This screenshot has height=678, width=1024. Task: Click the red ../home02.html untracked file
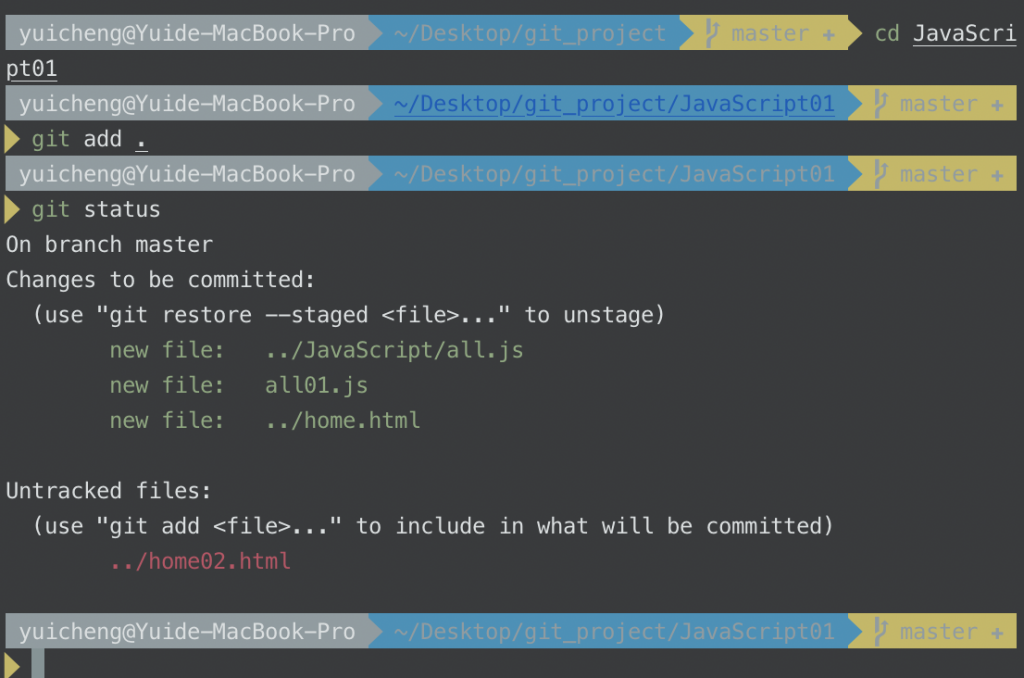(200, 561)
